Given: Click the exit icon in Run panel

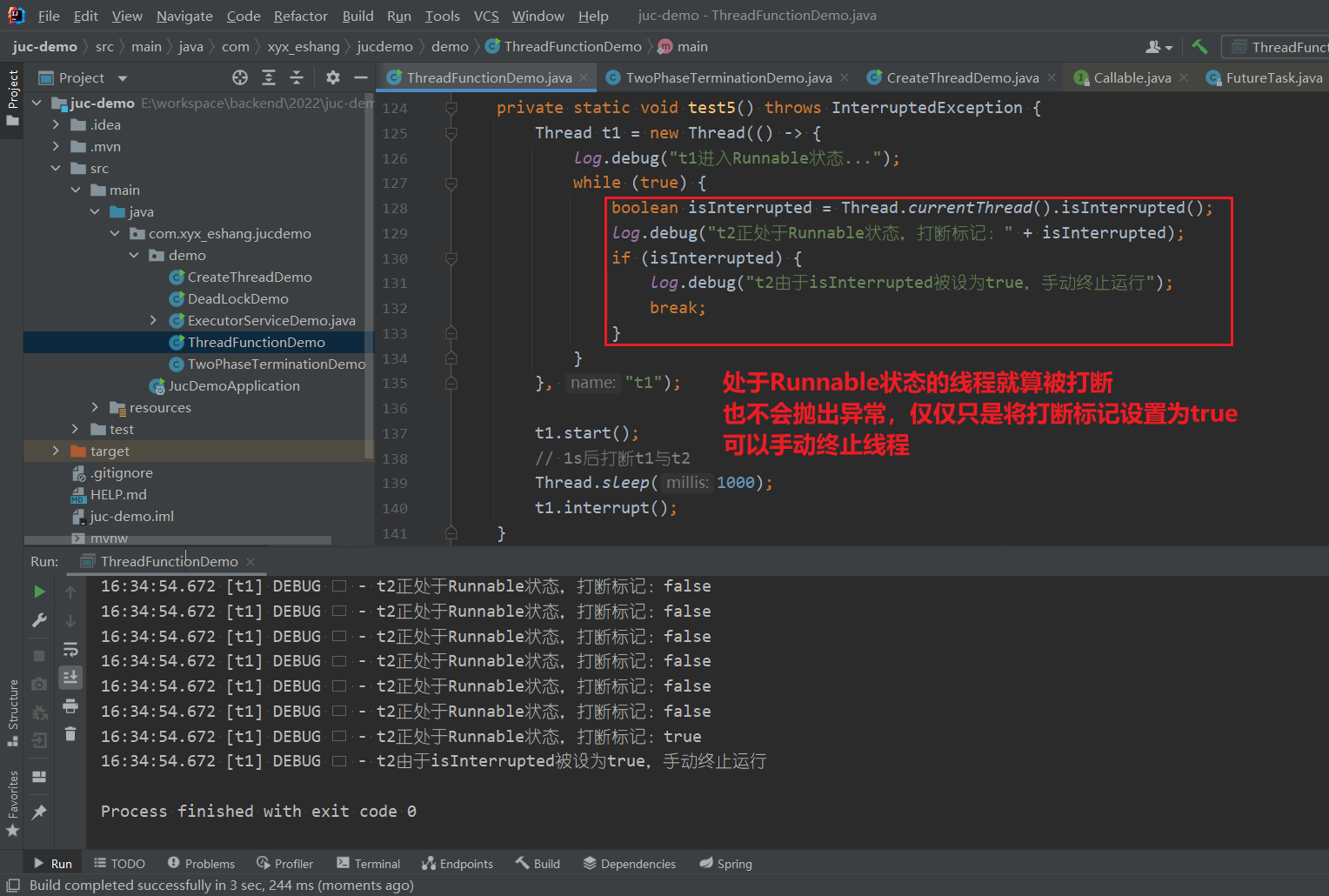Looking at the screenshot, I should pyautogui.click(x=39, y=740).
